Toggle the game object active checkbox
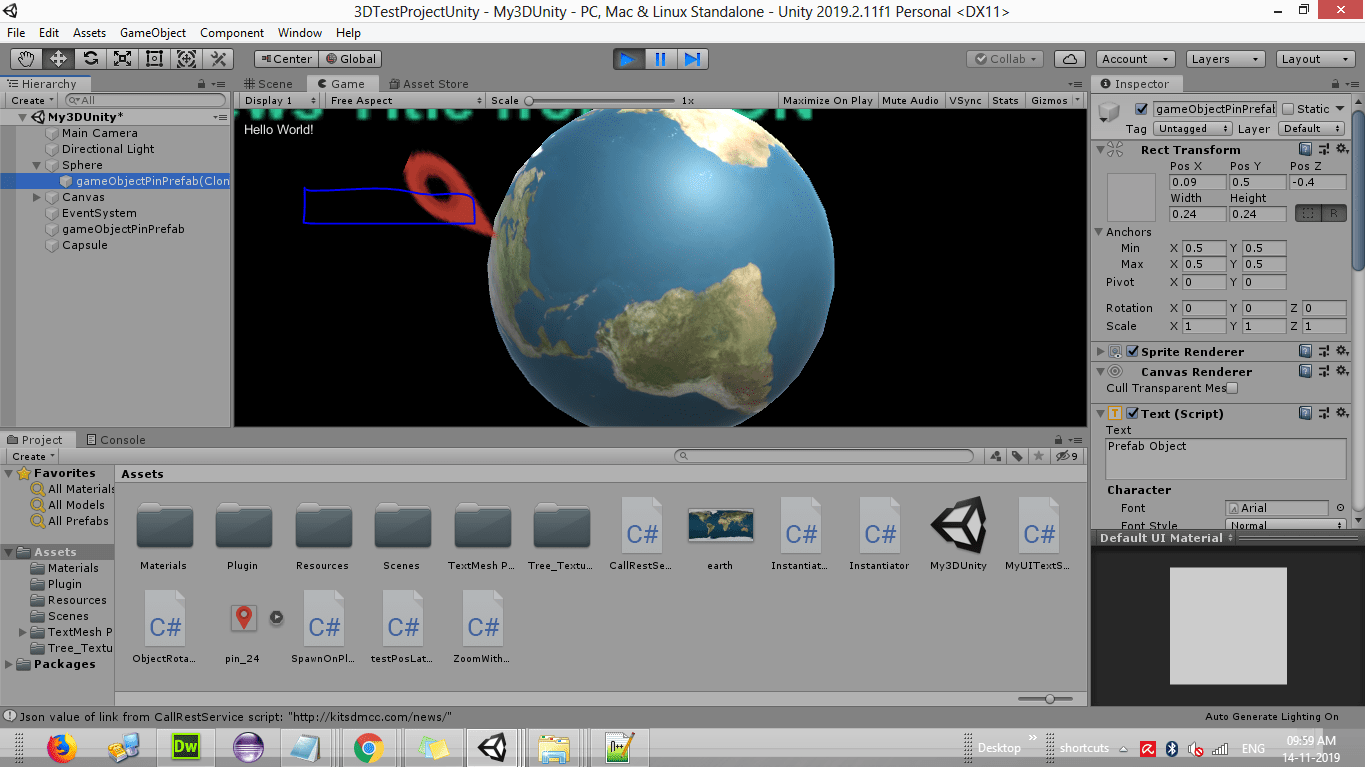This screenshot has height=767, width=1365. click(x=1141, y=109)
